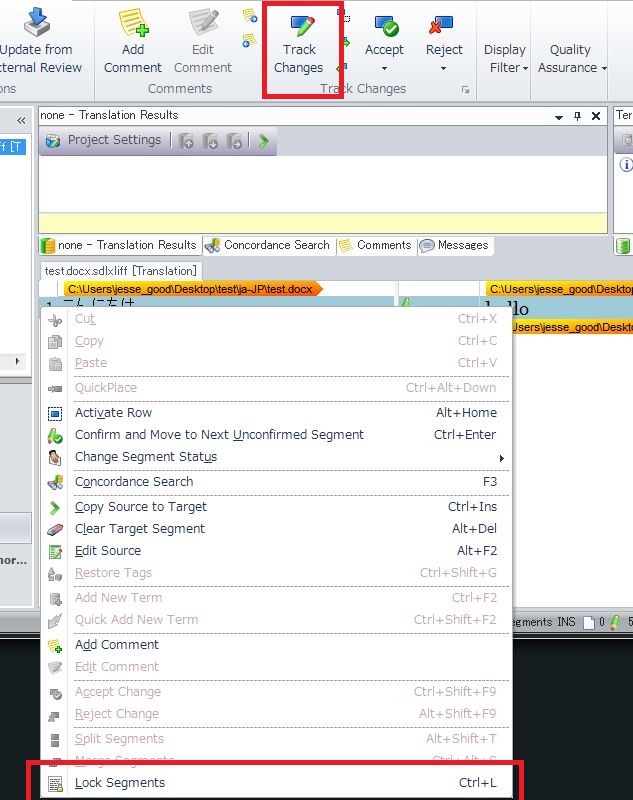Image resolution: width=633 pixels, height=800 pixels.
Task: Click the Change Segment Status menu icon
Action: click(x=55, y=458)
